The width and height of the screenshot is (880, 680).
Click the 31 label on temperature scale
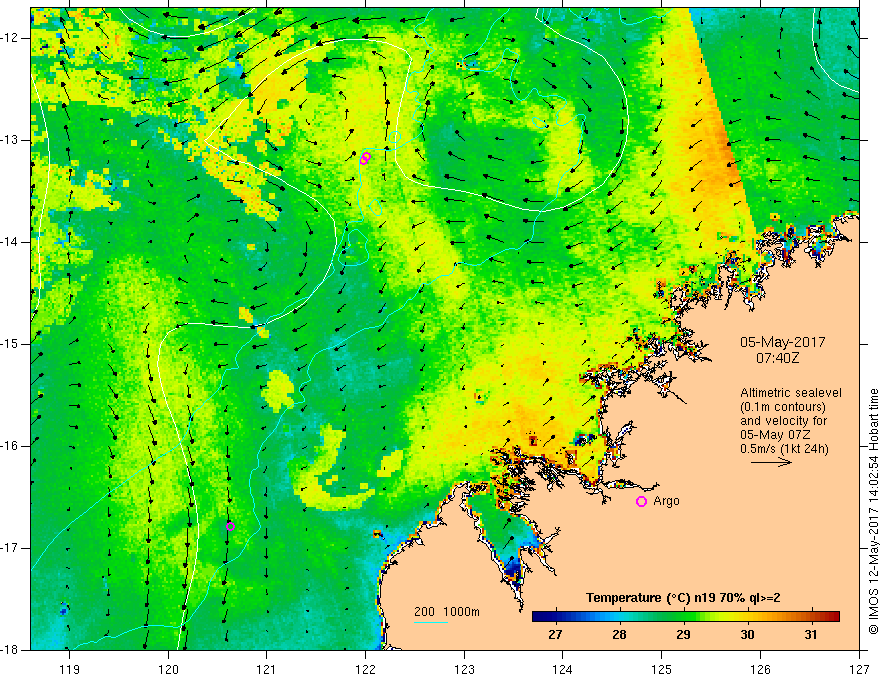[x=810, y=635]
